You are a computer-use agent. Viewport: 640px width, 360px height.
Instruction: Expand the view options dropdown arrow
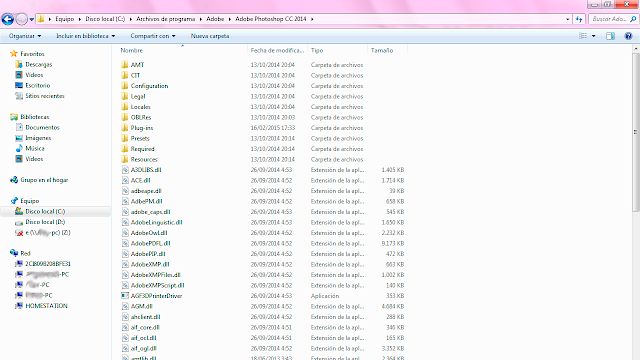(x=593, y=36)
